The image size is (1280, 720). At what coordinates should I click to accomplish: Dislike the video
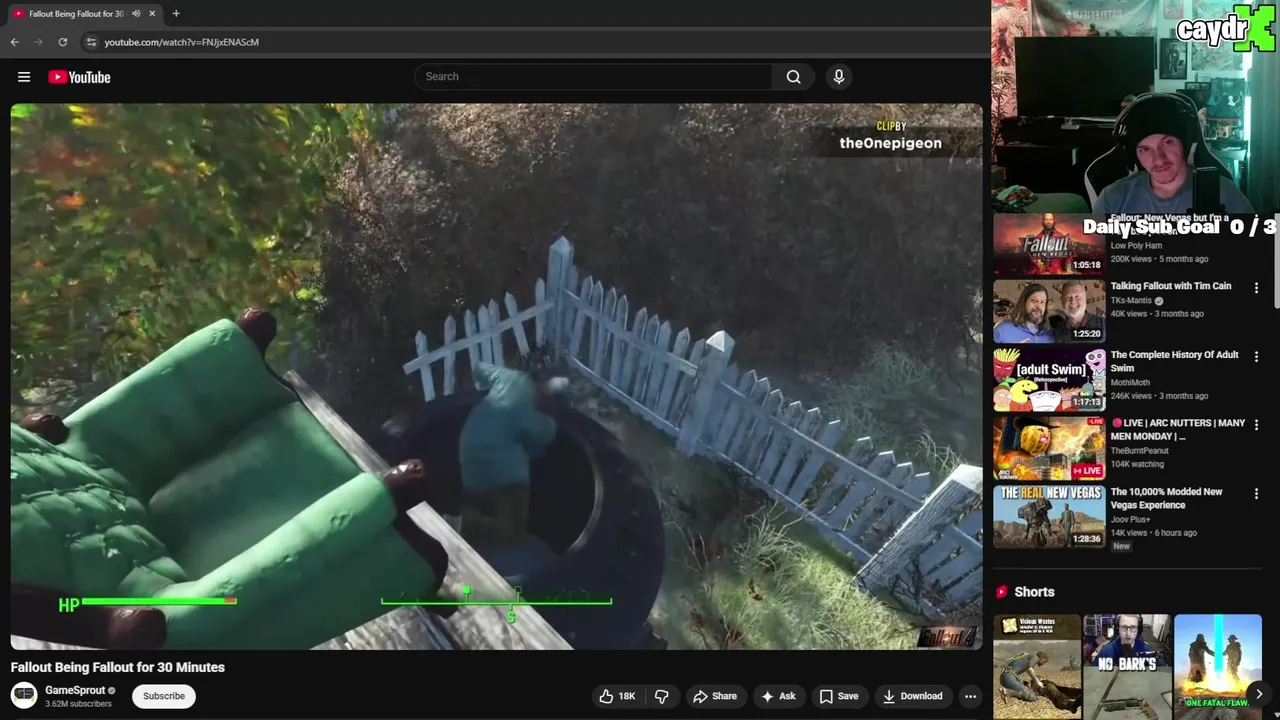click(661, 696)
